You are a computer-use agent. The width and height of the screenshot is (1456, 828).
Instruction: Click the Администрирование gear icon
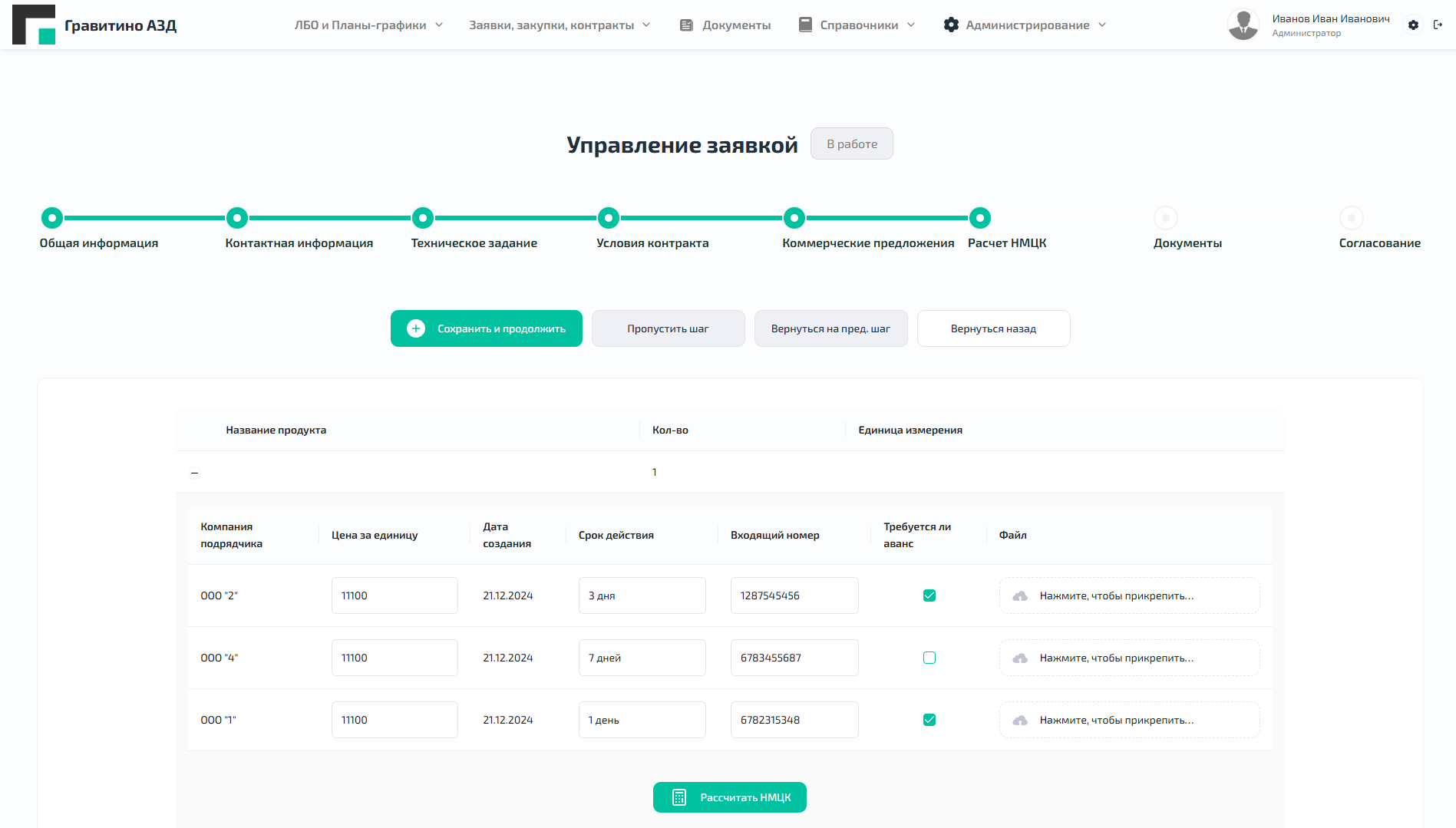[x=951, y=24]
